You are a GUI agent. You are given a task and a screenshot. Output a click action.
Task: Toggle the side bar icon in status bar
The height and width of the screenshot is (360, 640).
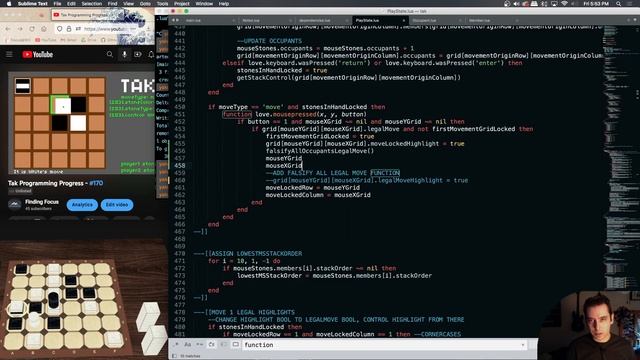tap(174, 356)
